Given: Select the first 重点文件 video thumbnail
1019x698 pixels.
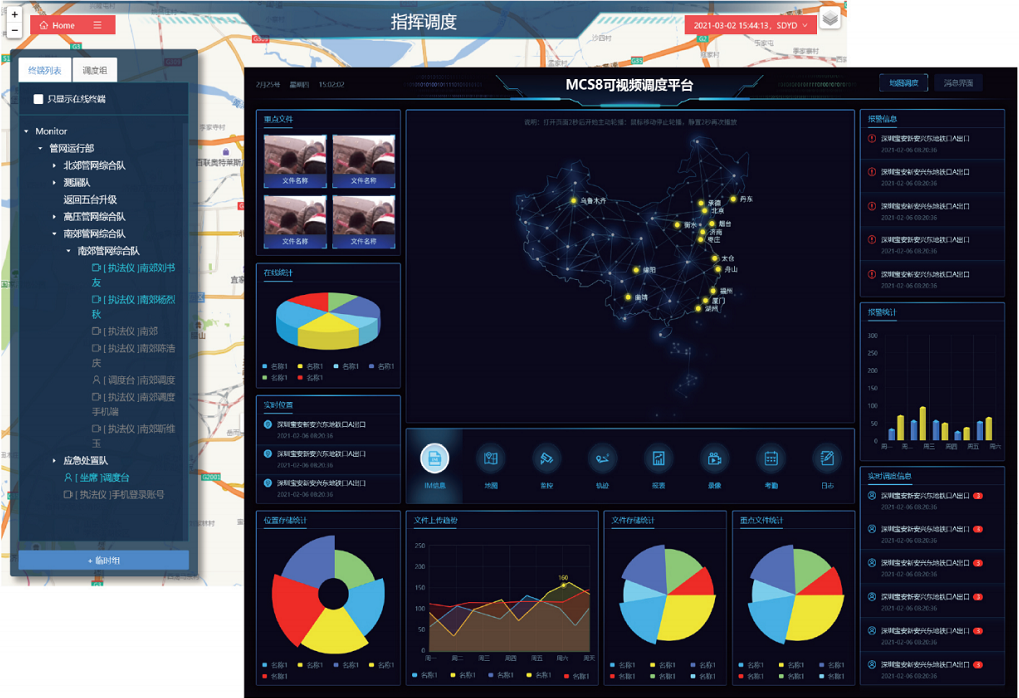Looking at the screenshot, I should (x=294, y=161).
